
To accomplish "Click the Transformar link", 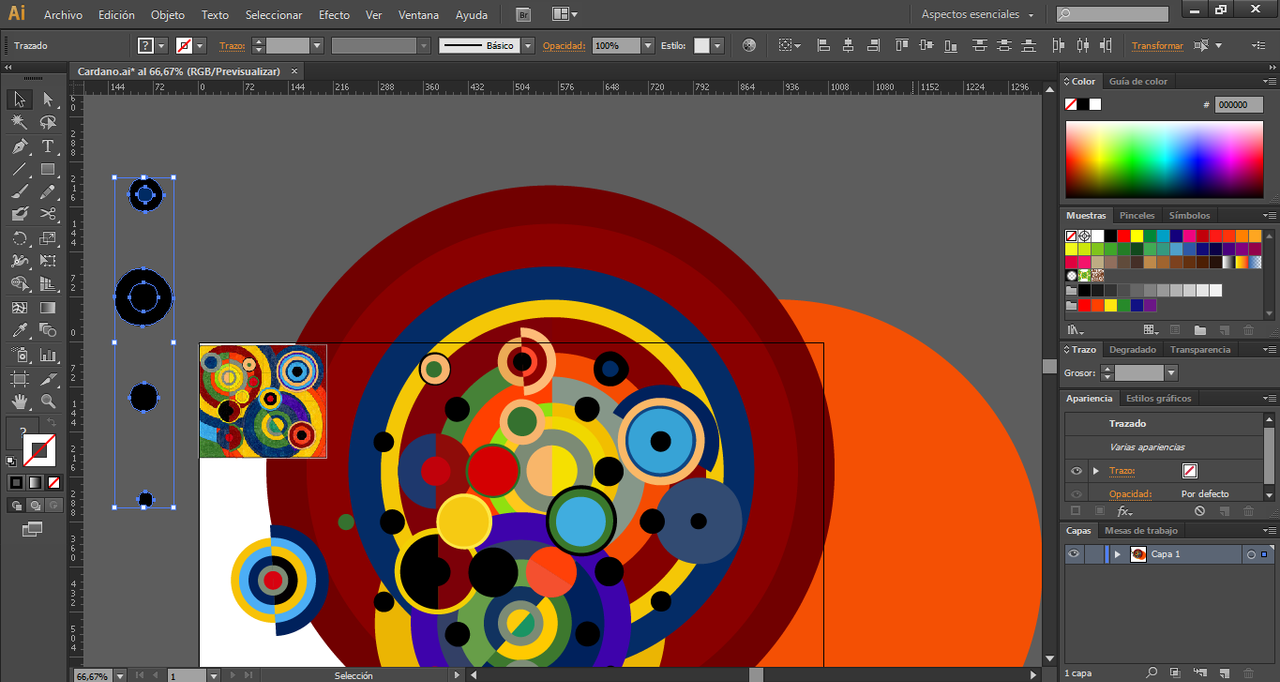I will 1157,46.
